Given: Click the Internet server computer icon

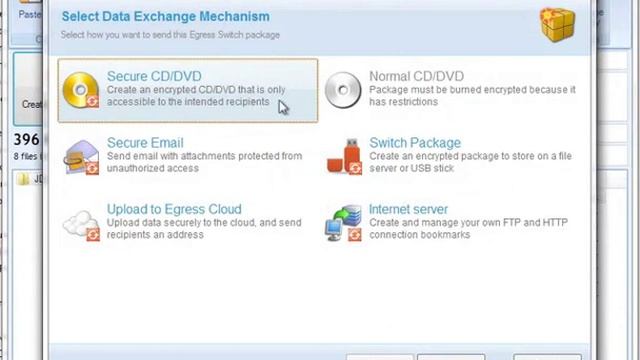Looking at the screenshot, I should 343,223.
